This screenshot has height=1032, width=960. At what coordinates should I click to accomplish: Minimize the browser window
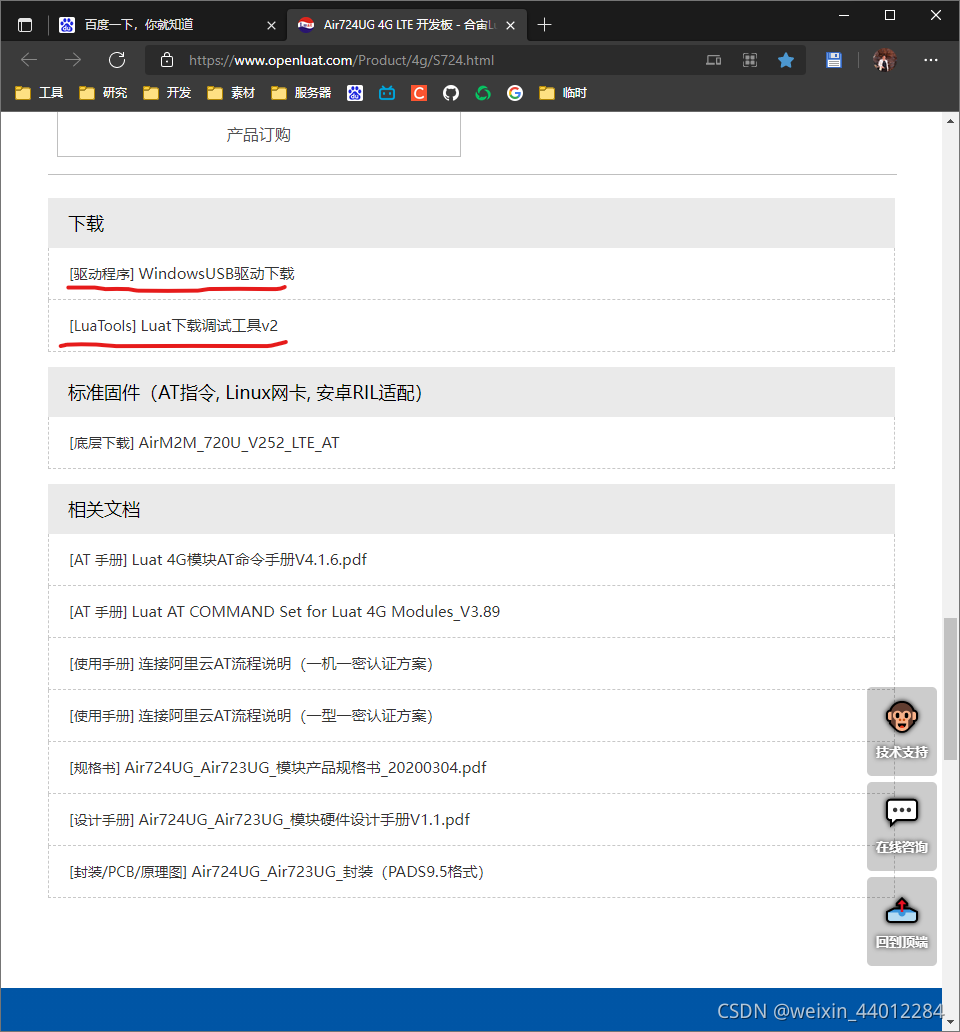point(844,15)
